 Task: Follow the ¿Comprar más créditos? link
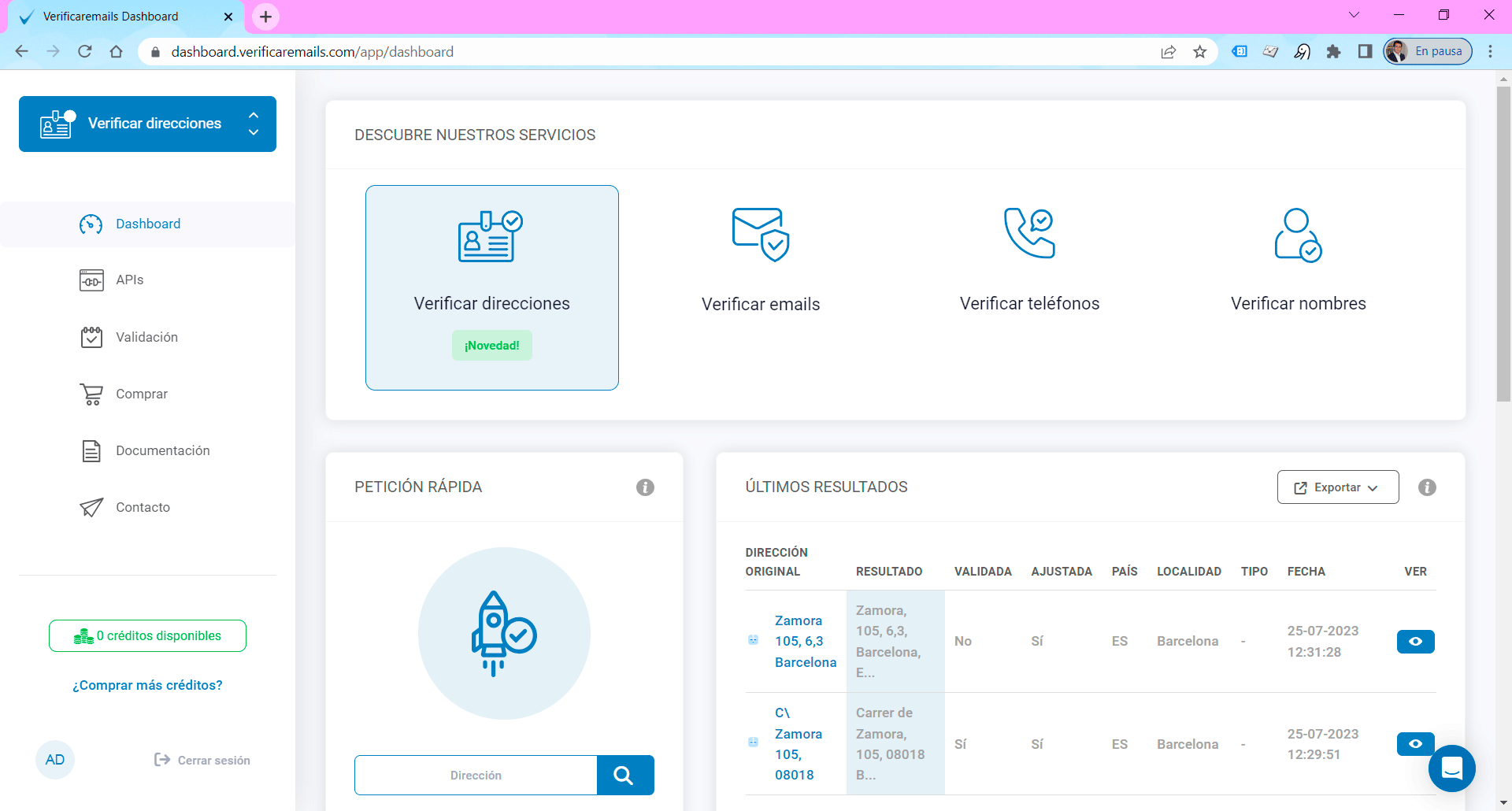pos(147,685)
